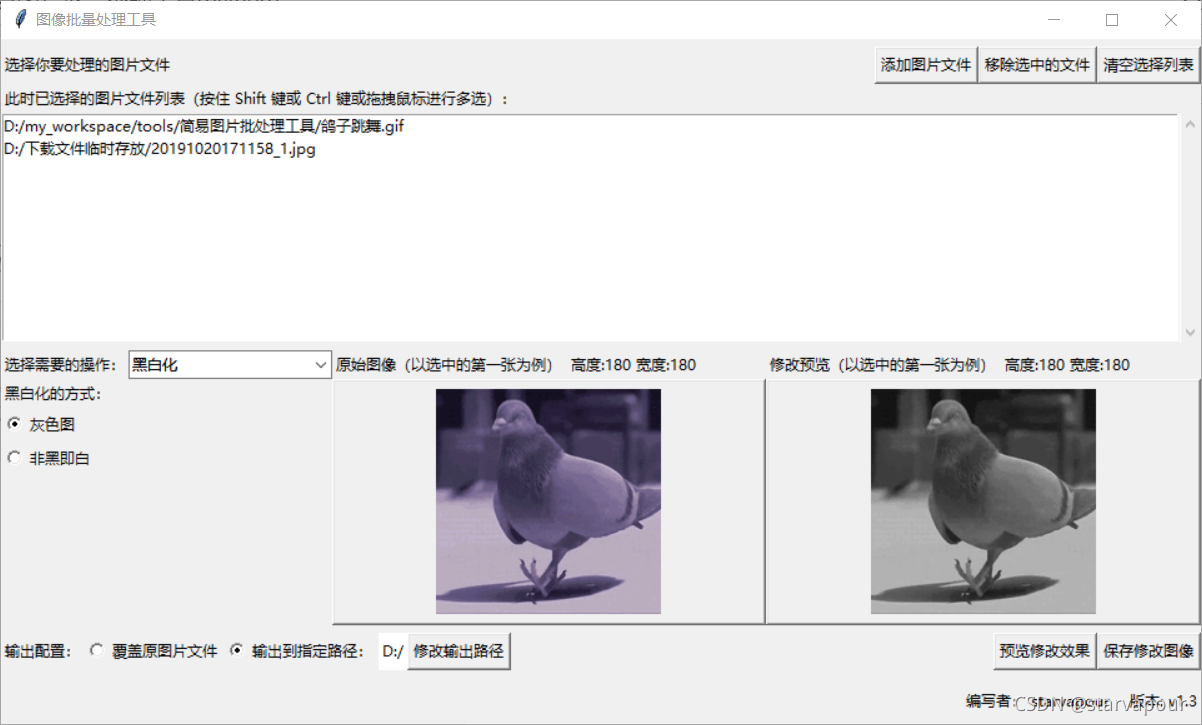Click the 移除选中的文件 button

[x=1037, y=64]
